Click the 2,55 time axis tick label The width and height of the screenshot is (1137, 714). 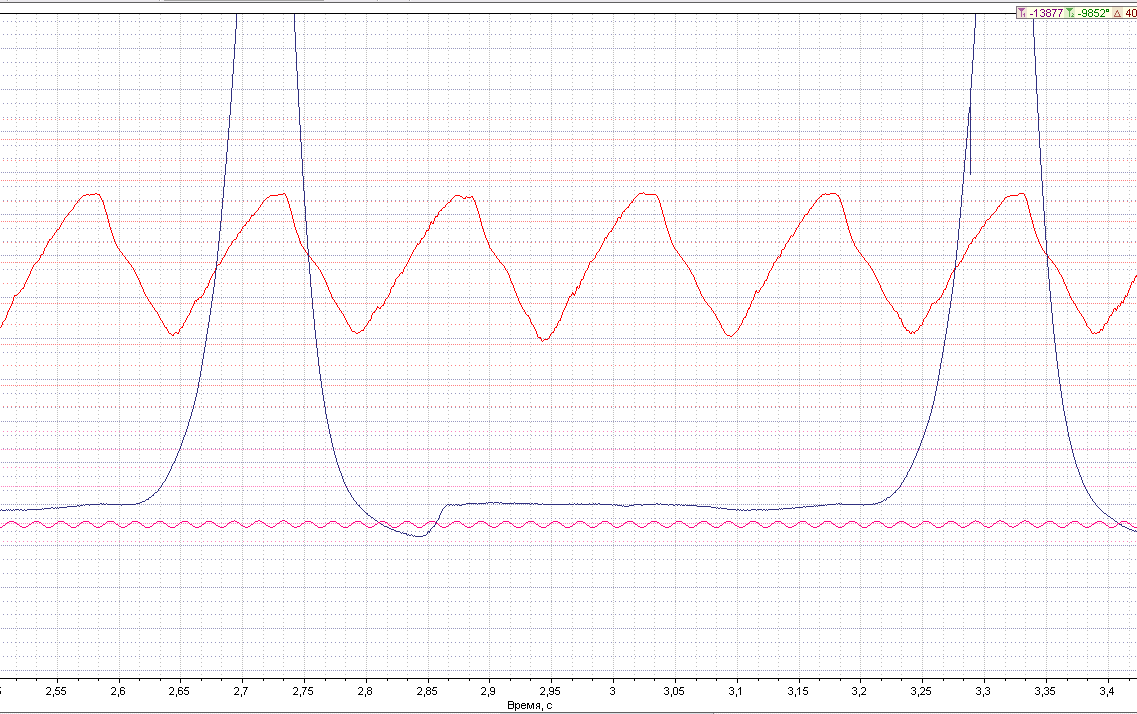click(x=56, y=691)
